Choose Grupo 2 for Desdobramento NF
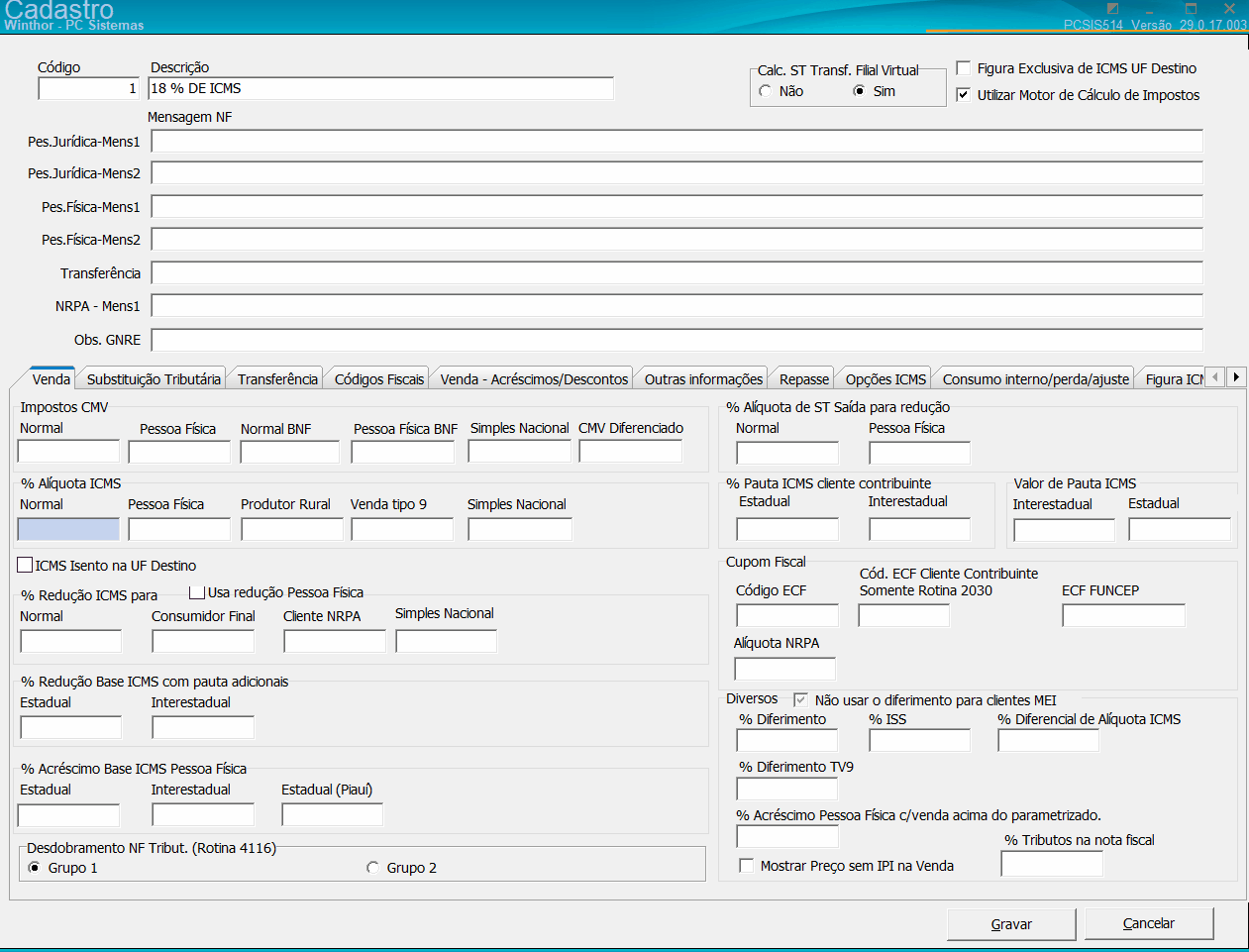The width and height of the screenshot is (1249, 952). 373,868
